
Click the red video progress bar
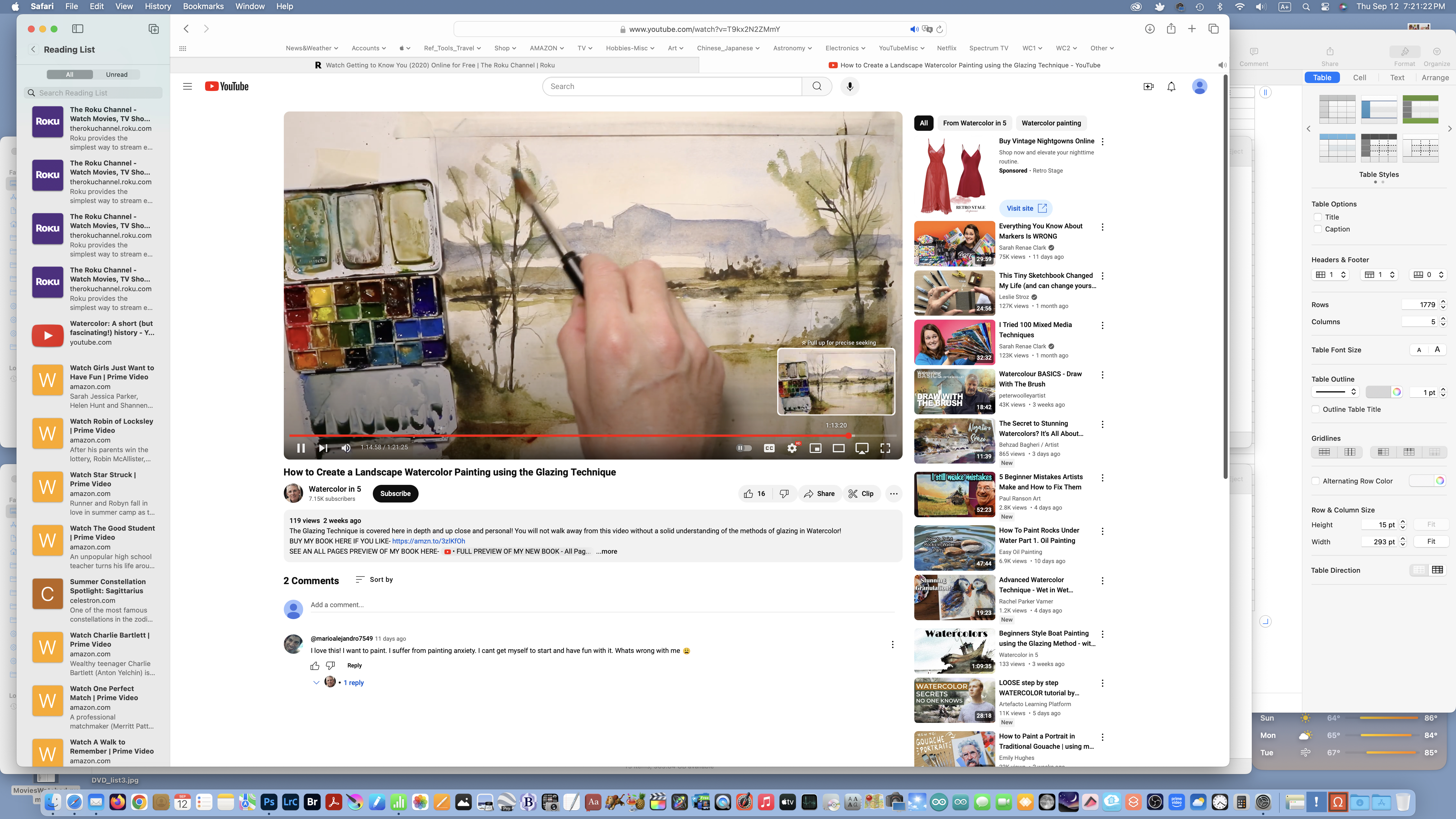[x=565, y=435]
